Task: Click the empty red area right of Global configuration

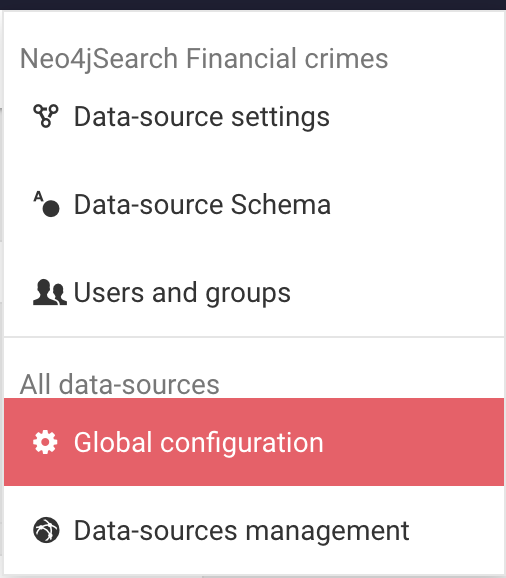Action: pos(413,442)
